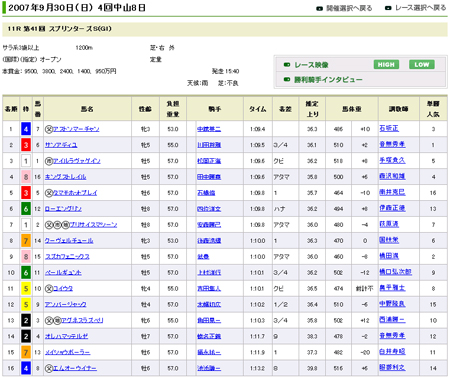450x378 pixels.
Task: Open horse ペールギュント link
Action: click(63, 273)
